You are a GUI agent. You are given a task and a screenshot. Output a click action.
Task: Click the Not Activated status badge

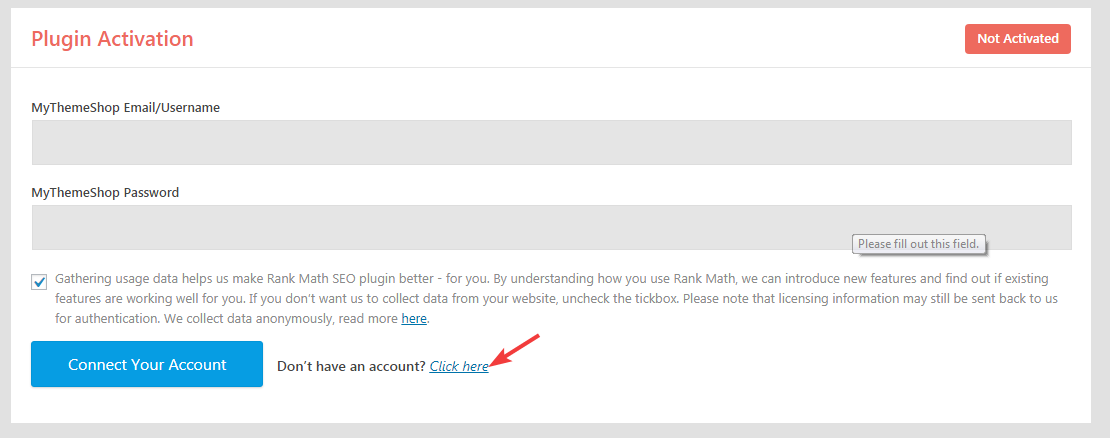pos(1017,39)
